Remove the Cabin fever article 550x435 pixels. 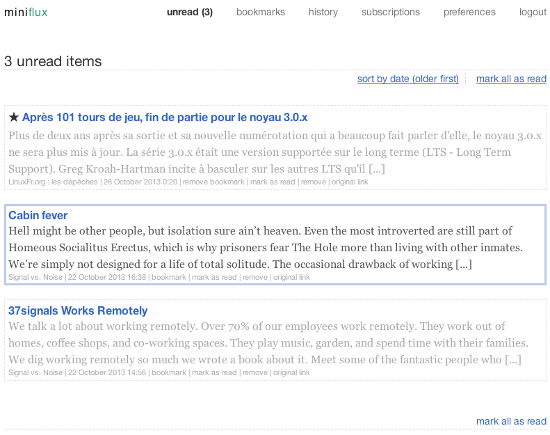[x=255, y=277]
